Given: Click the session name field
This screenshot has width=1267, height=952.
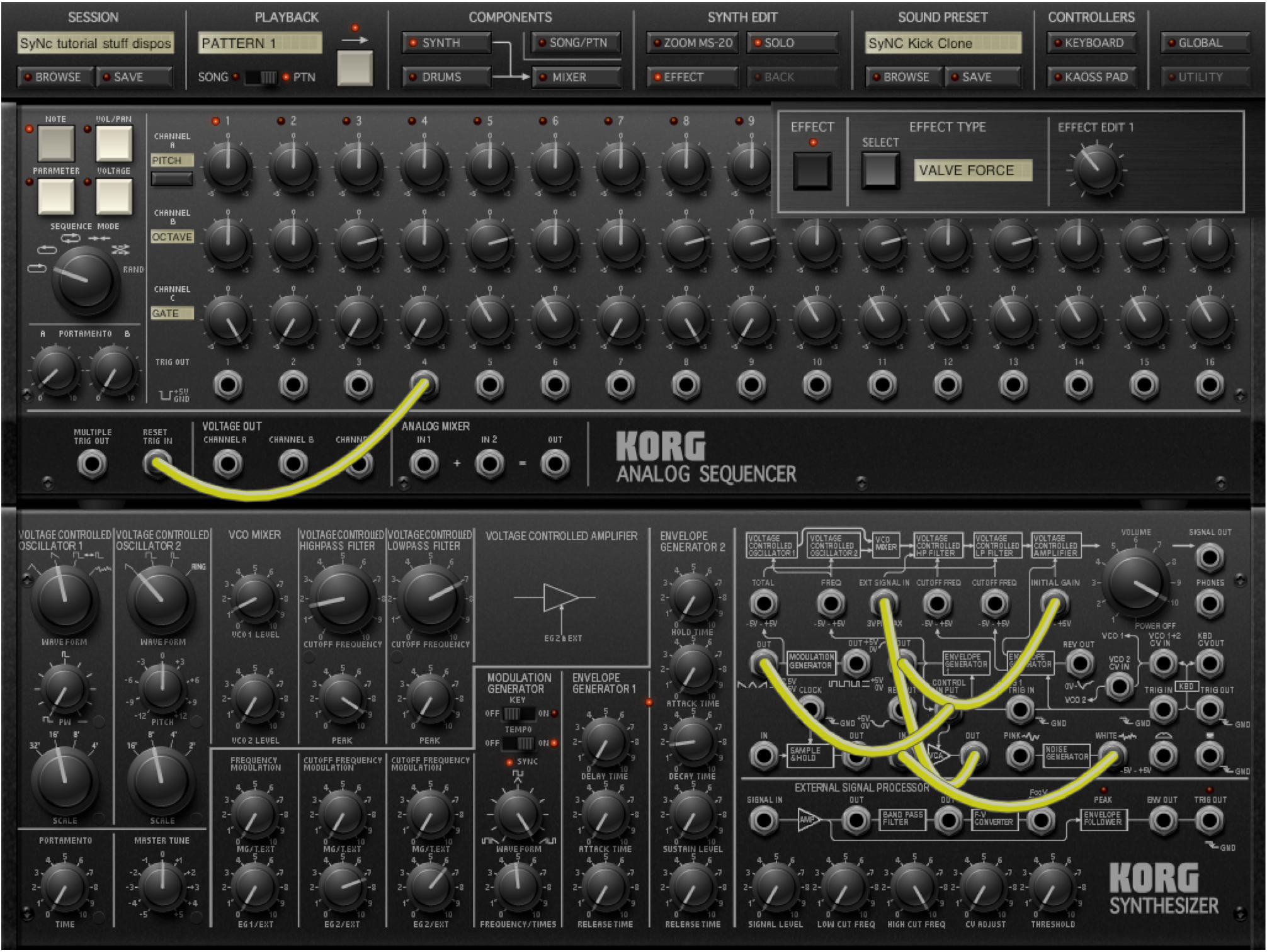Looking at the screenshot, I should pyautogui.click(x=96, y=43).
